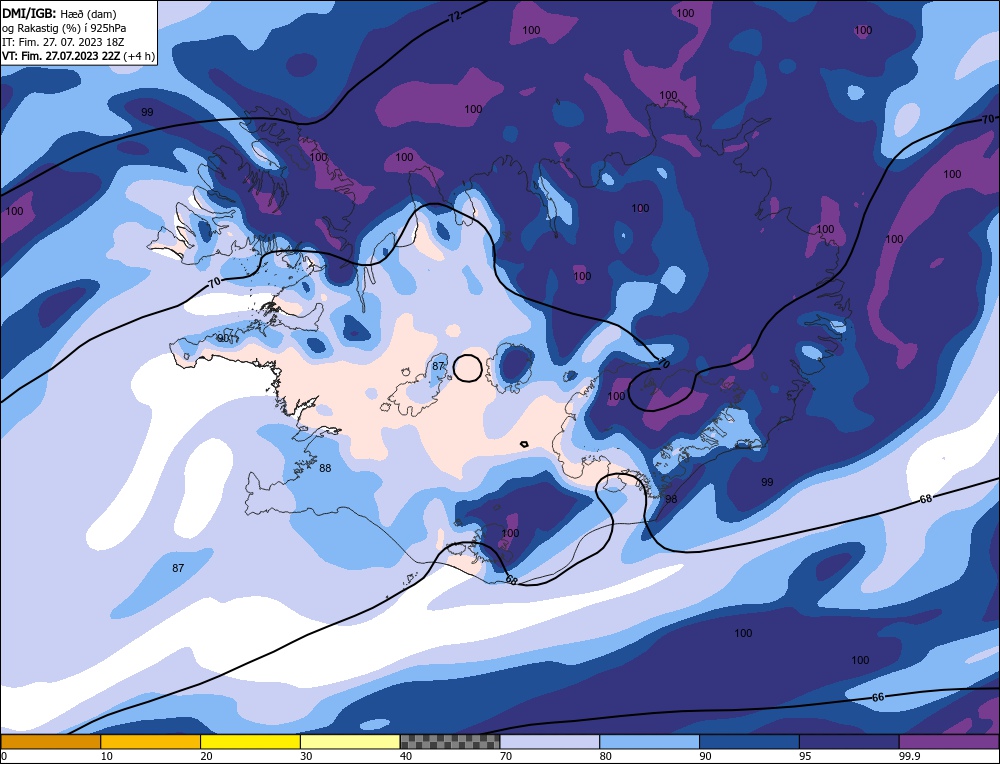Click the '88' humidity value on the map
This screenshot has width=1000, height=764.
point(325,468)
